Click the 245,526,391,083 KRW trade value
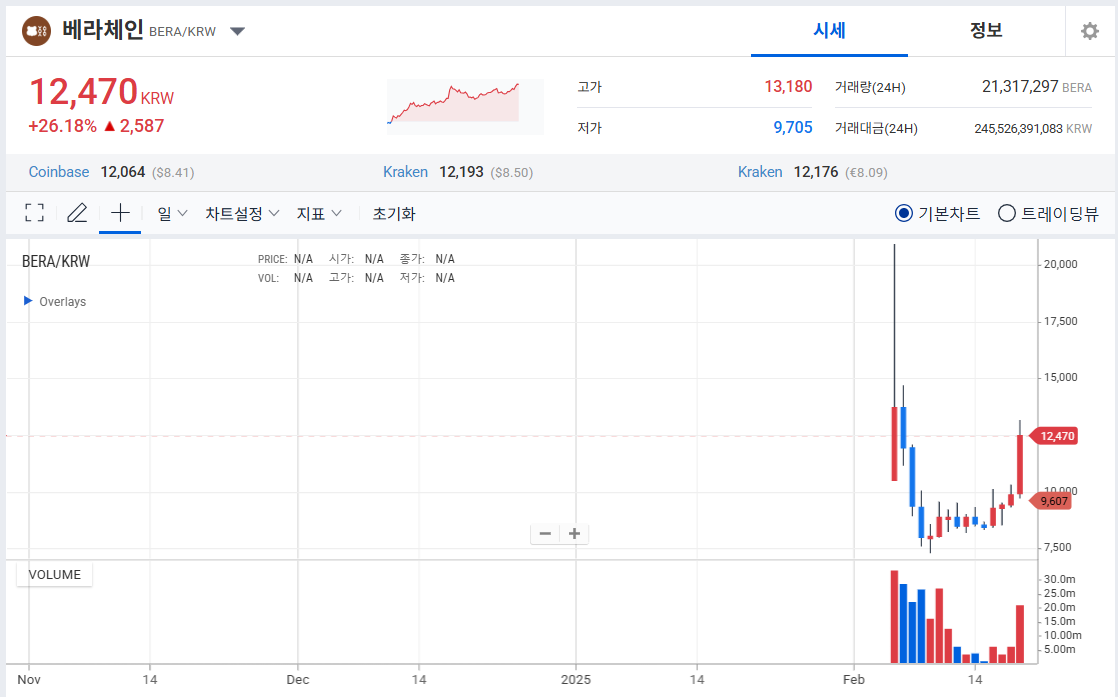This screenshot has height=697, width=1118. coord(1033,128)
